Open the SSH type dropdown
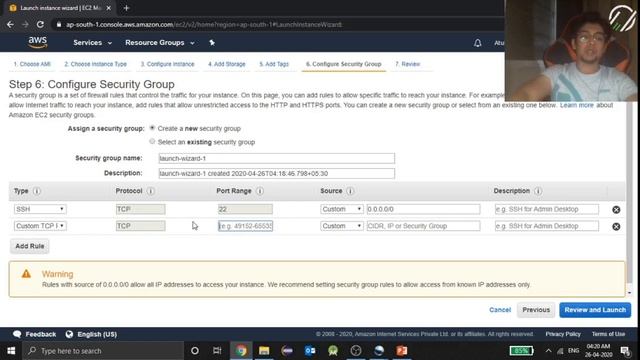 pyautogui.click(x=40, y=209)
